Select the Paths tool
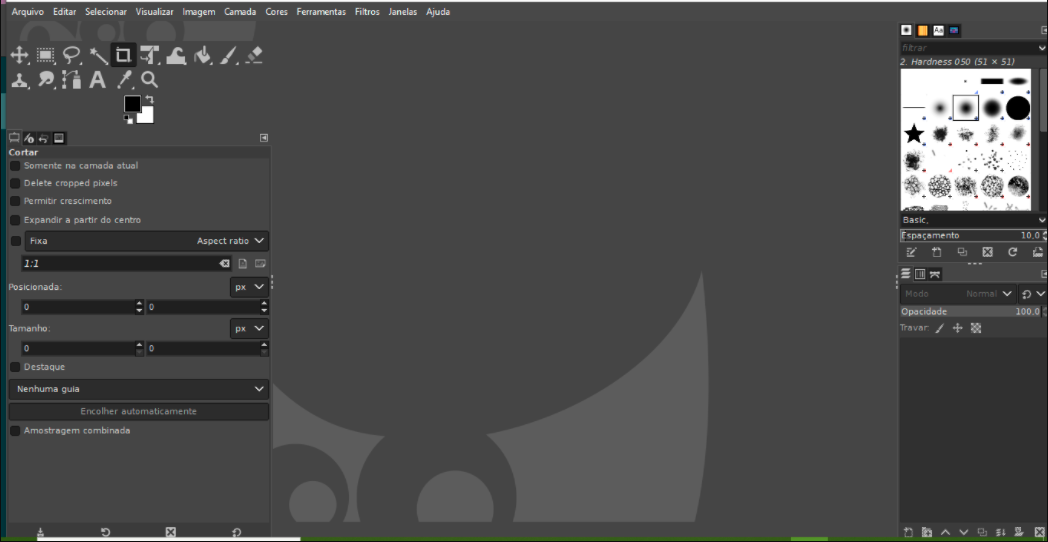Screen dimensions: 1048x542 tap(72, 80)
